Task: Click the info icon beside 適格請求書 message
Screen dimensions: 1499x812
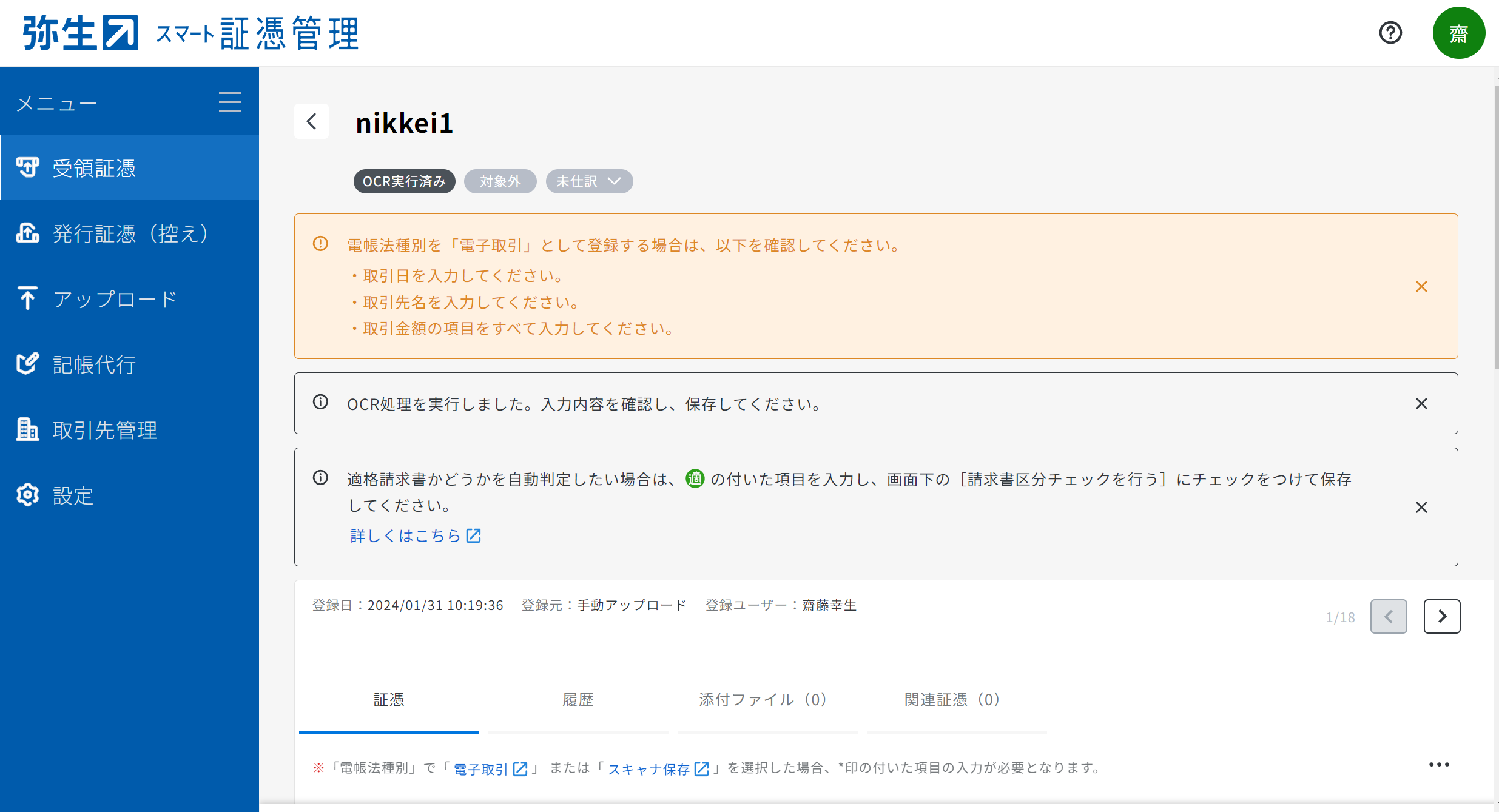Action: 320,478
